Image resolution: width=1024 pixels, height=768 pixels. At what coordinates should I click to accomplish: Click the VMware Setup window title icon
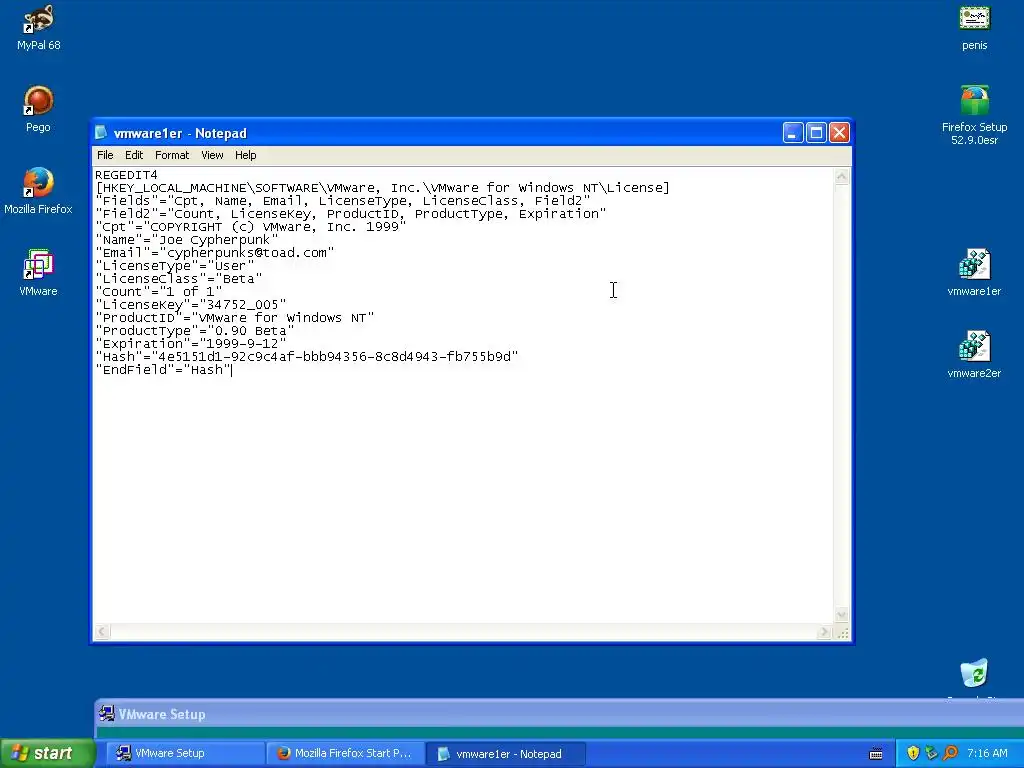[x=106, y=713]
